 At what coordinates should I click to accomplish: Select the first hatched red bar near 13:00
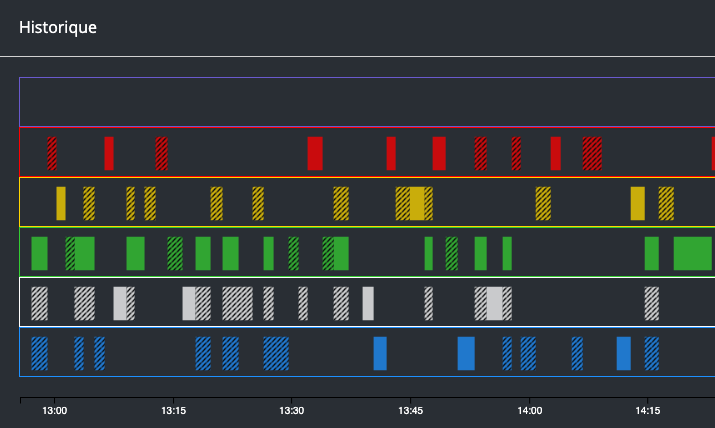[x=52, y=153]
